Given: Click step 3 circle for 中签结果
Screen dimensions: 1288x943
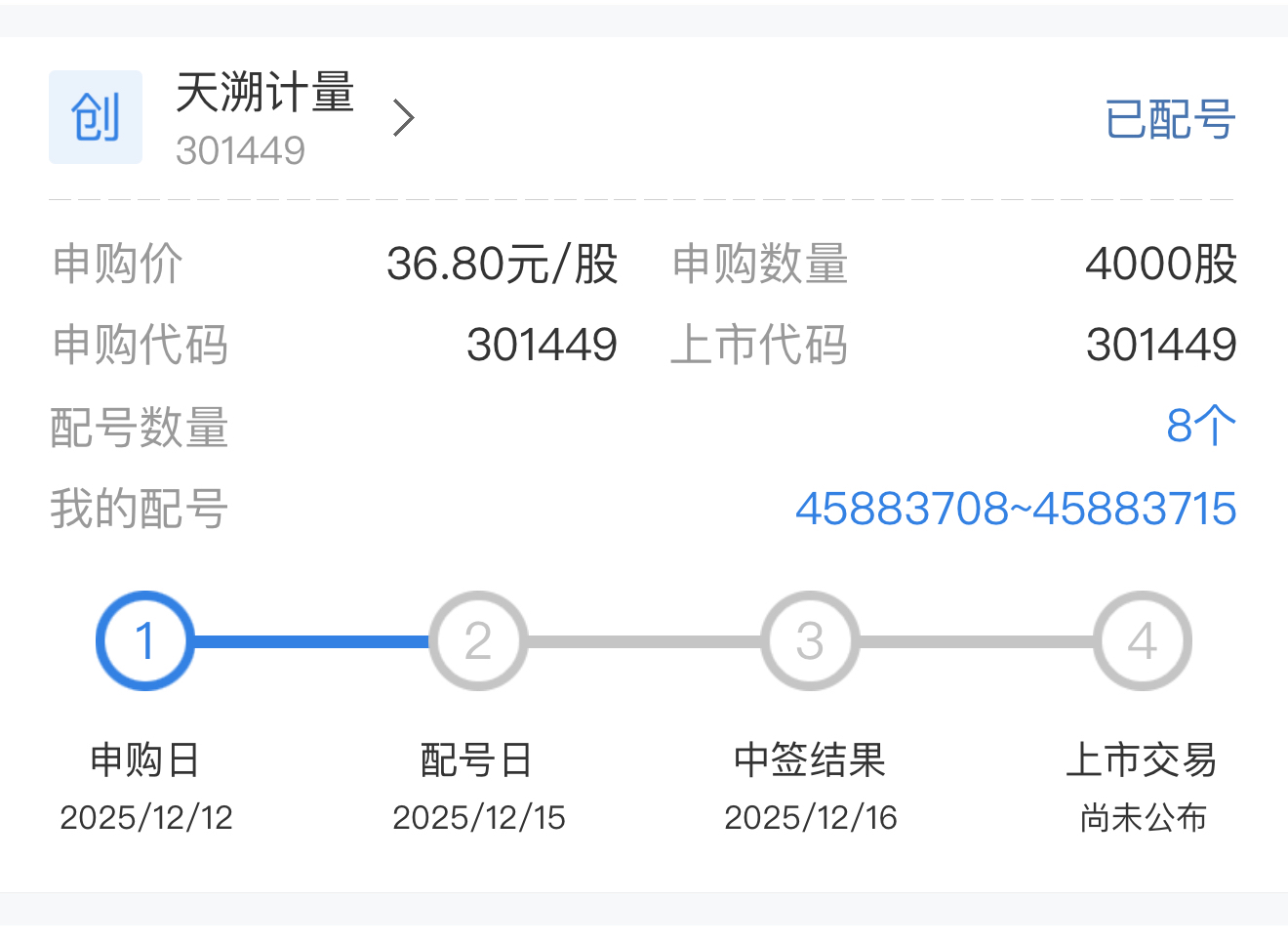Looking at the screenshot, I should pyautogui.click(x=810, y=641).
